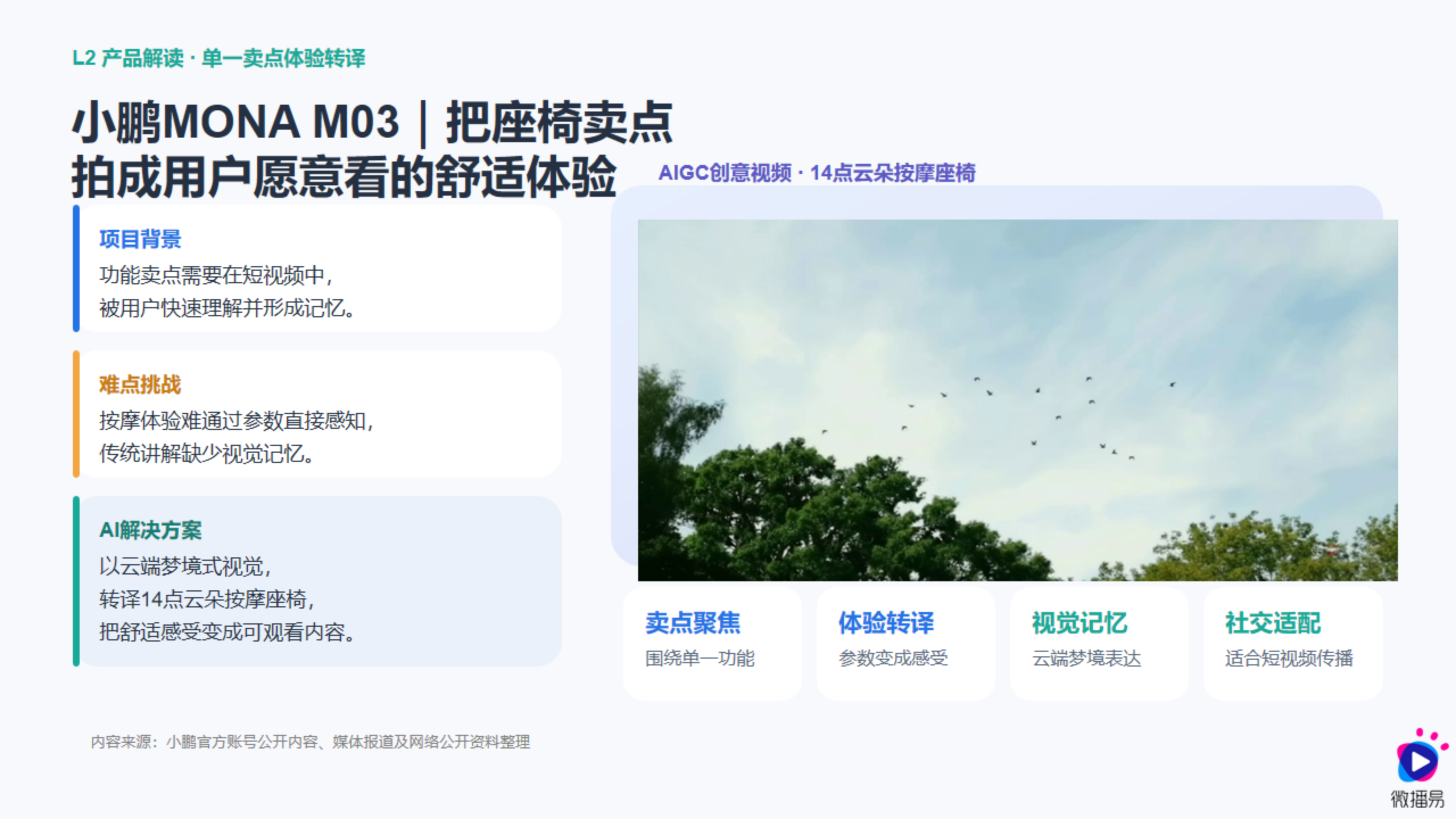Open the sky and birds video image
This screenshot has width=1456, height=819.
(x=1017, y=400)
